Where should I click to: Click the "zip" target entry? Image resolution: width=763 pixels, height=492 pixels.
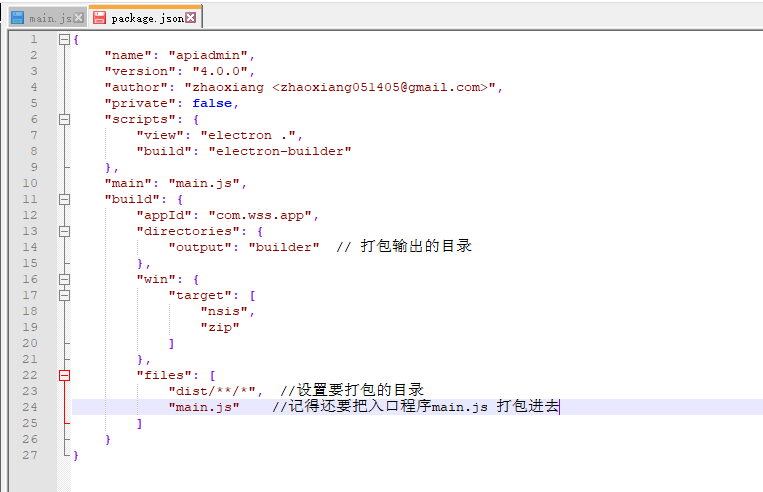click(x=220, y=328)
